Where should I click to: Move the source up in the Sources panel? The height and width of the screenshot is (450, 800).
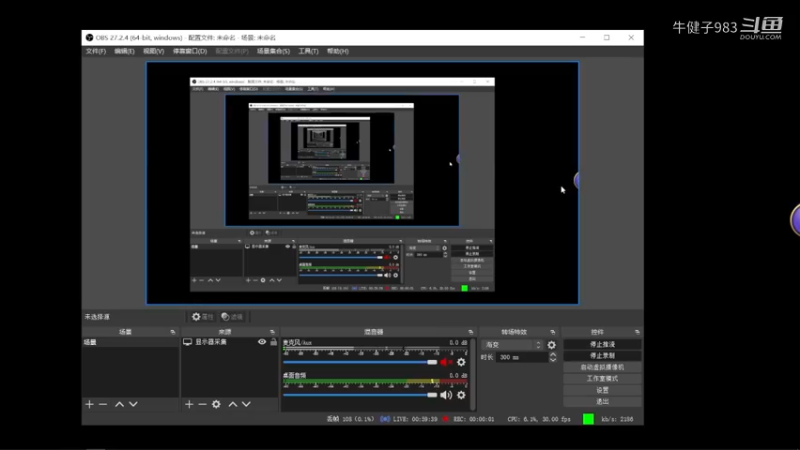233,404
